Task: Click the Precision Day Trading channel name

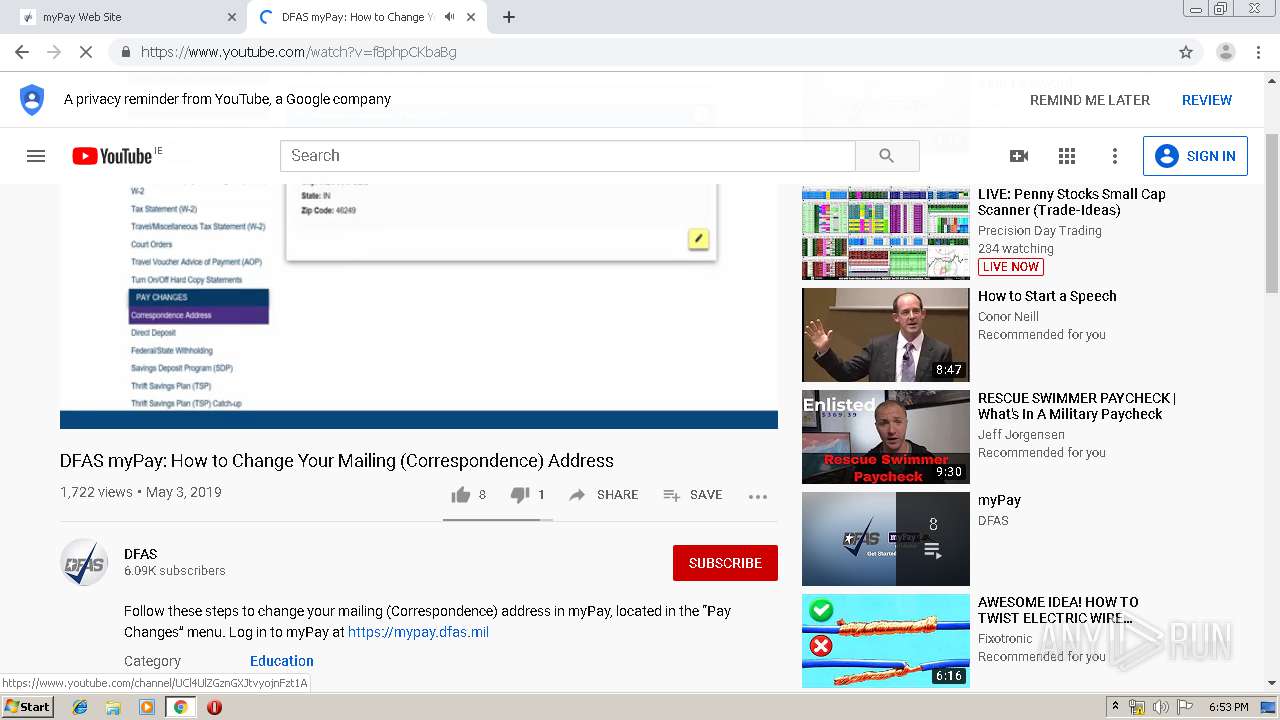Action: pyautogui.click(x=1040, y=231)
